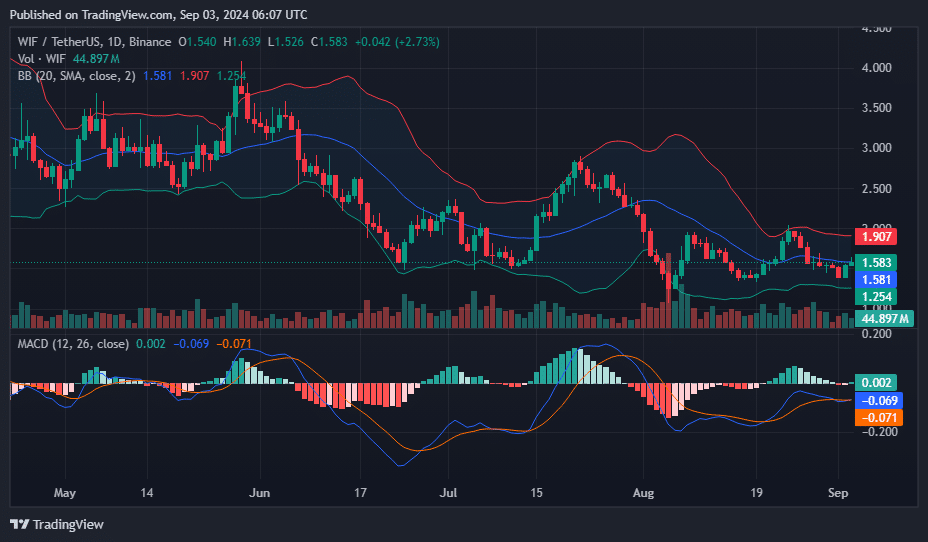Click the orange -0.071 signal line label
This screenshot has width=928, height=542.
click(x=878, y=417)
